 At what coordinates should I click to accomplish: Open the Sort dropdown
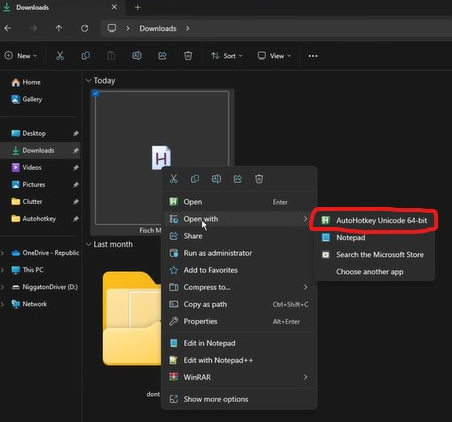tap(226, 56)
